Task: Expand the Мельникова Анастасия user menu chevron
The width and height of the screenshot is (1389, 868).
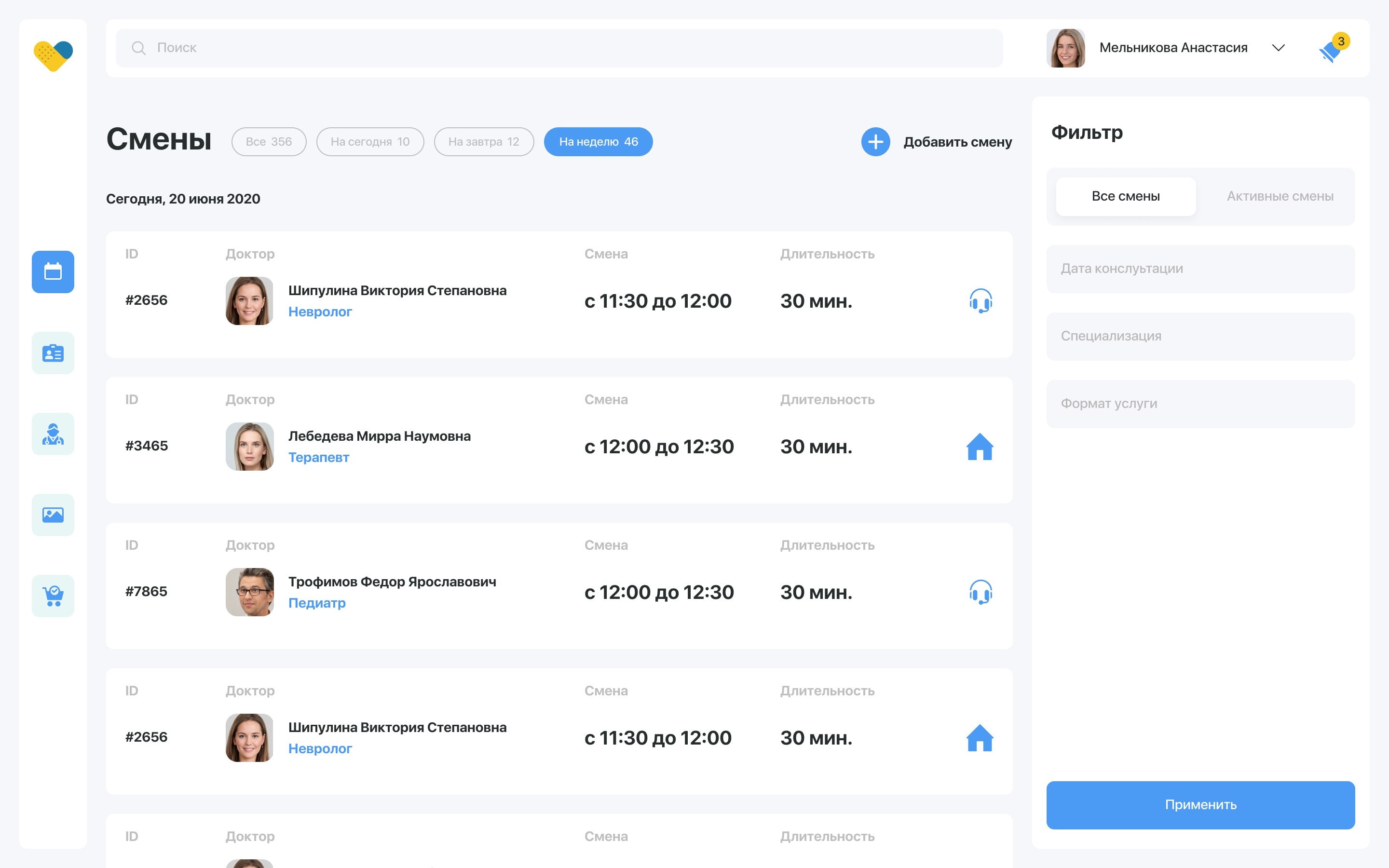Action: (x=1278, y=48)
